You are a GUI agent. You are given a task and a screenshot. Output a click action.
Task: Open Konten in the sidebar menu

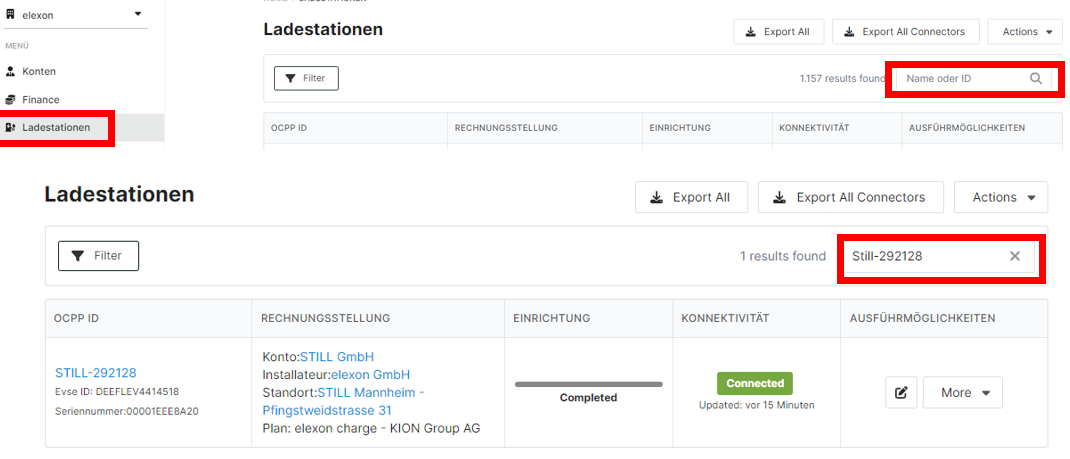click(39, 71)
